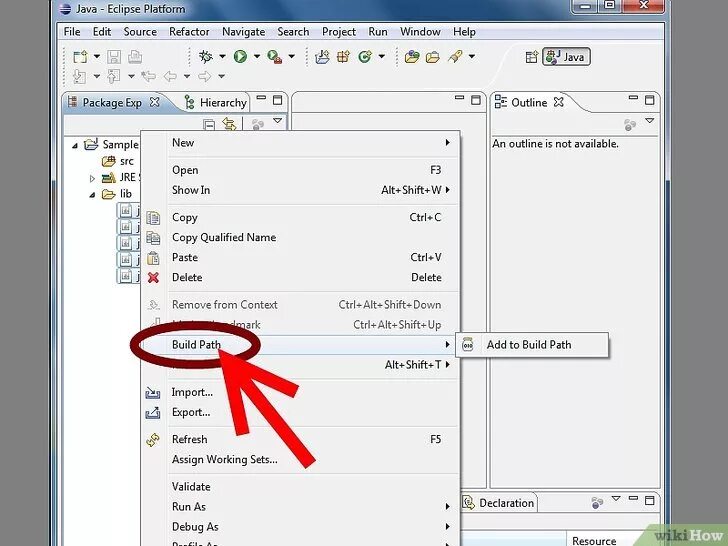Open the Window menu
Screen dimensions: 728x546
(x=420, y=32)
